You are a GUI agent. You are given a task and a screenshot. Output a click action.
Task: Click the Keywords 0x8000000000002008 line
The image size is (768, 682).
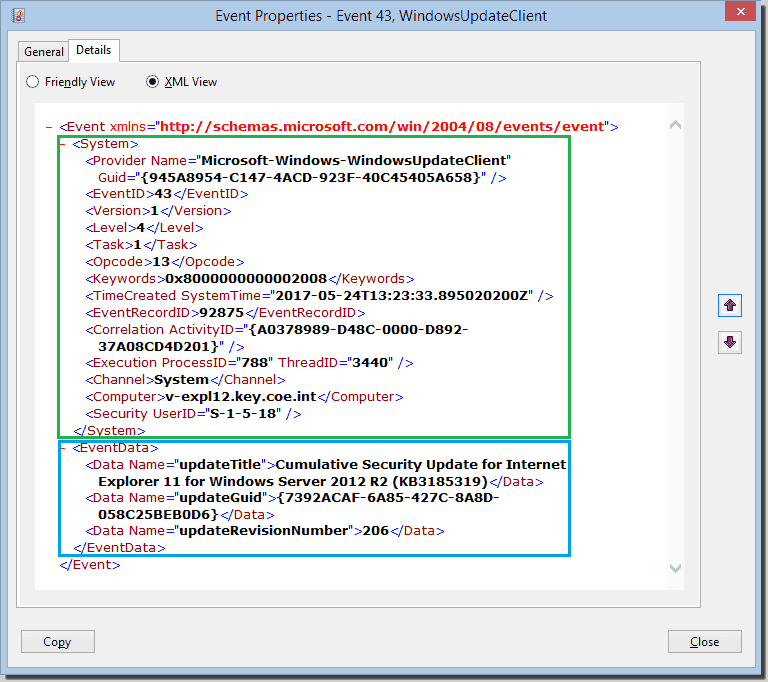coord(250,279)
